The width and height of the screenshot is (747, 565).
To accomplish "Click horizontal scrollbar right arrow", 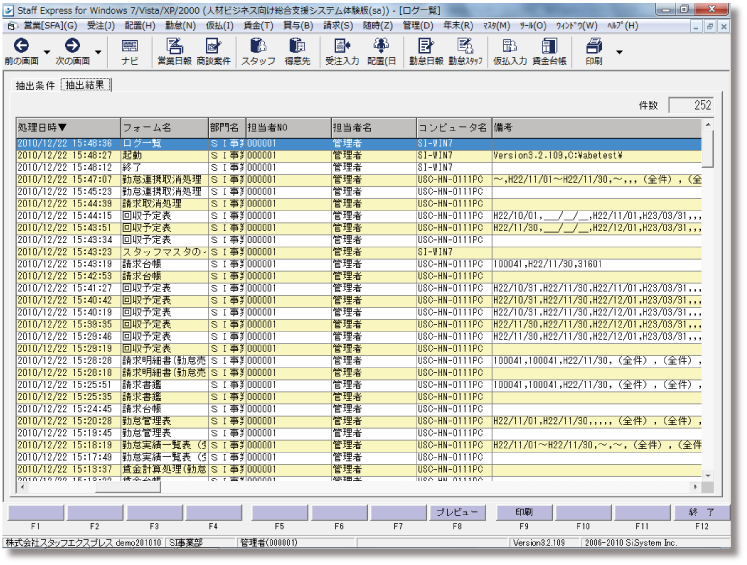I will 696,487.
